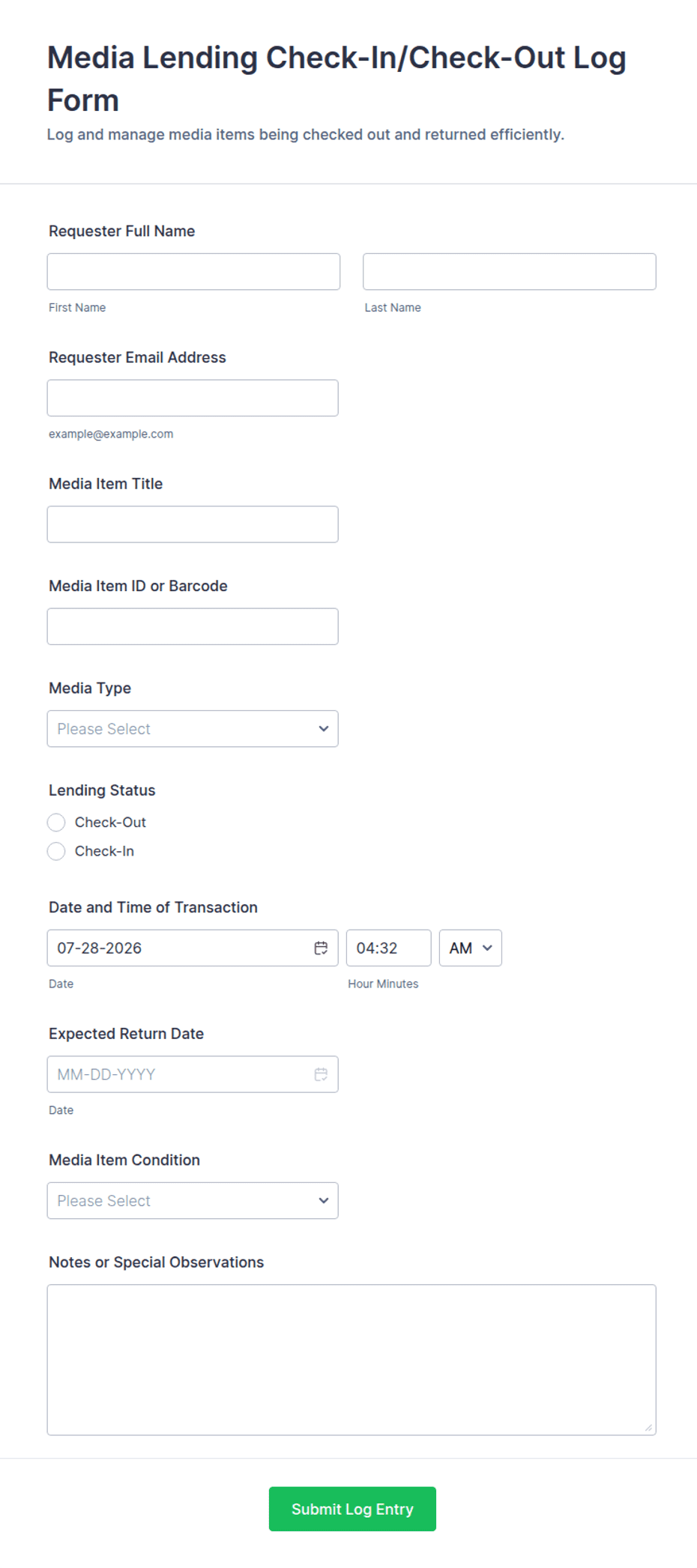This screenshot has width=697, height=1568.
Task: Submit the log entry form
Action: click(352, 1508)
